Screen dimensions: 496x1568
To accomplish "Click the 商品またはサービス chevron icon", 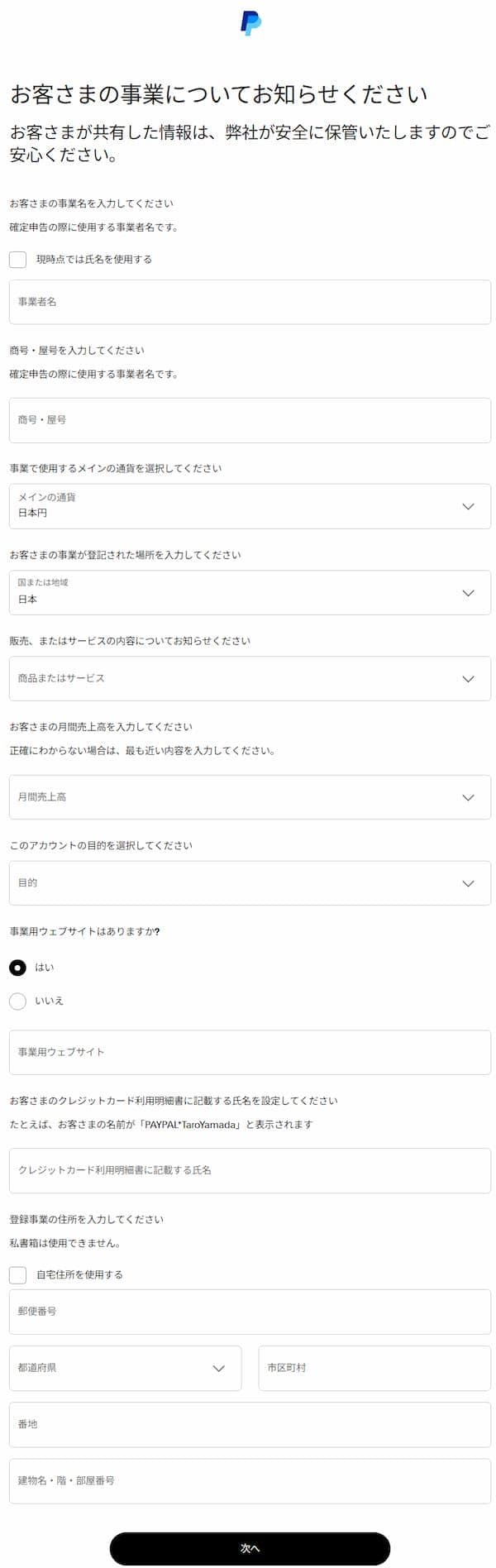I will 467,678.
